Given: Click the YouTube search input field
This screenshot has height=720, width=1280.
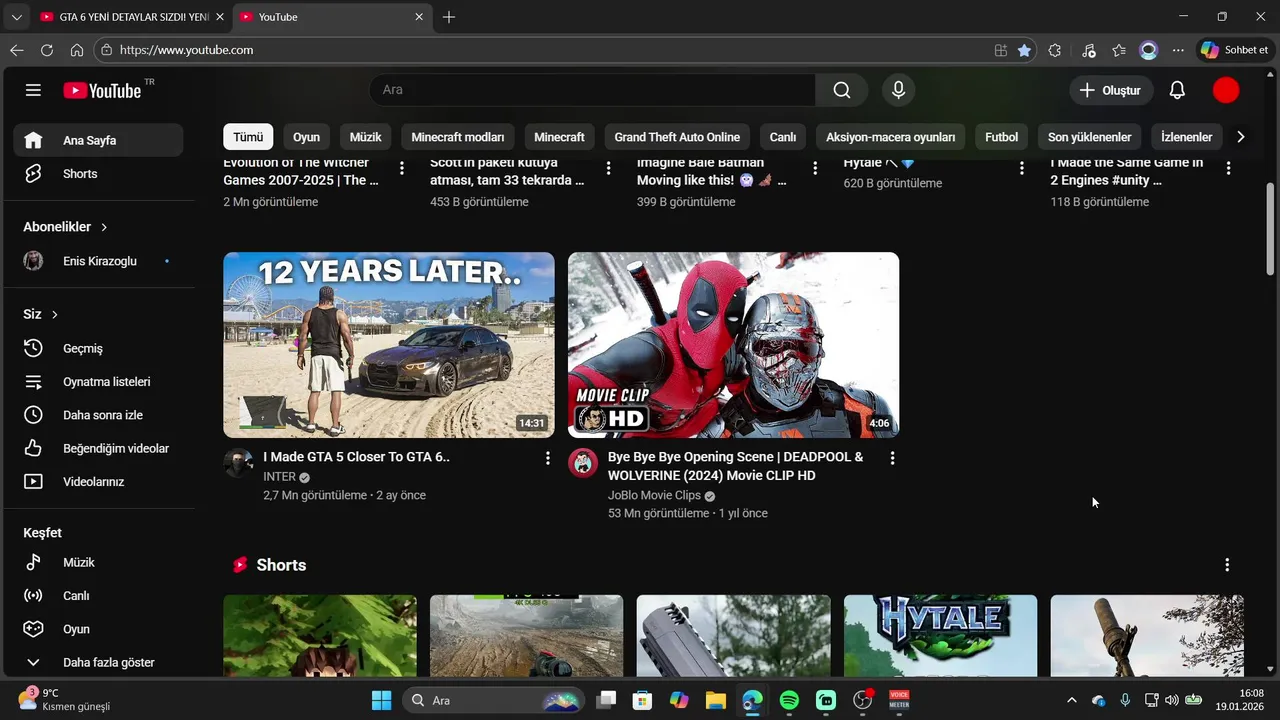Looking at the screenshot, I should (x=593, y=90).
